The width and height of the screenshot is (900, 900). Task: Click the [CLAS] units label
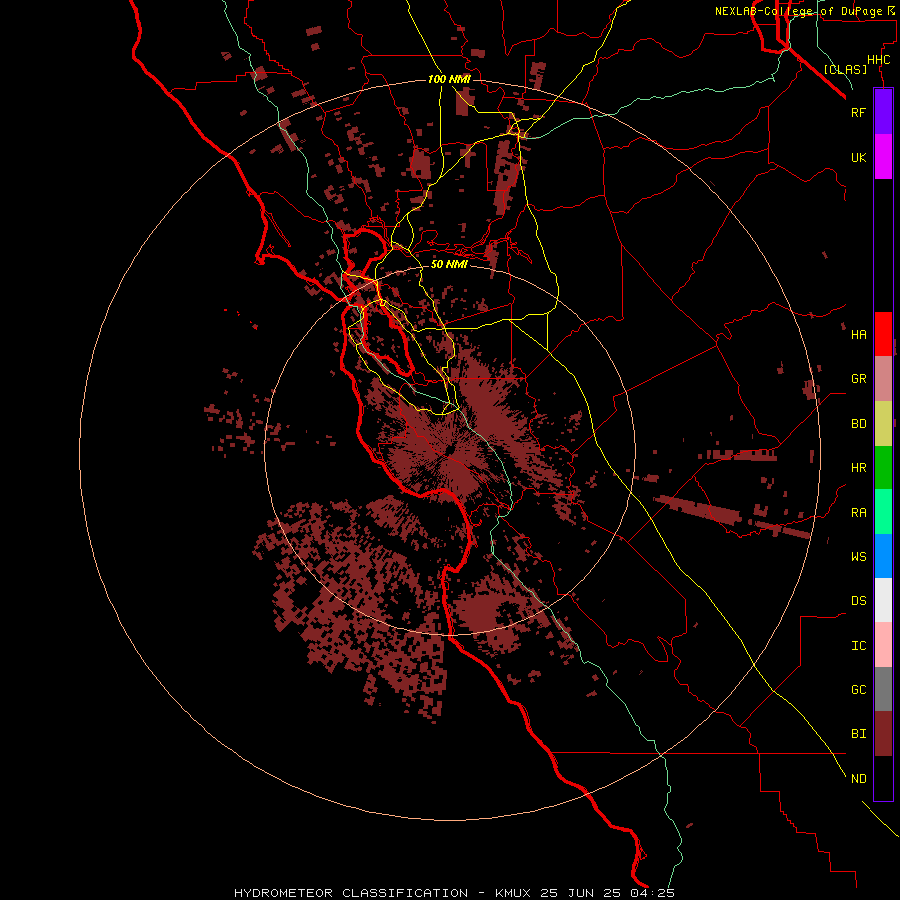[x=845, y=69]
